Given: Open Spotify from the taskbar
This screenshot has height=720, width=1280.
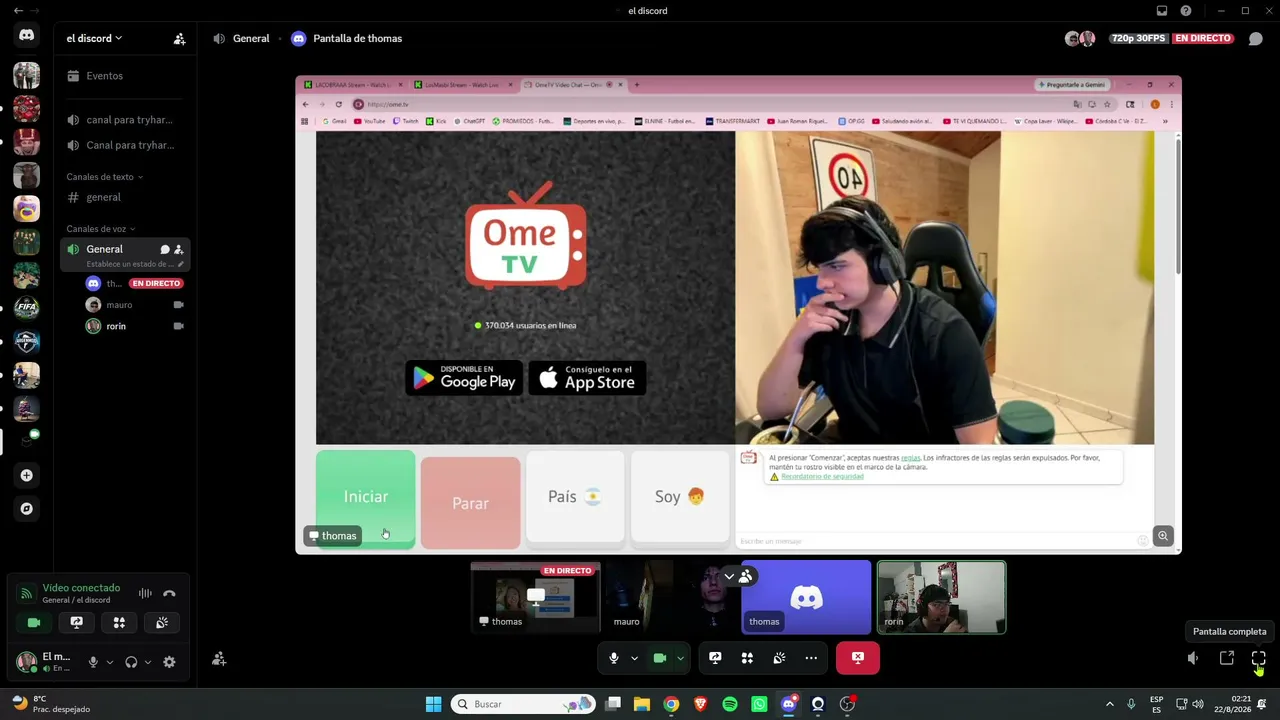Looking at the screenshot, I should point(730,704).
